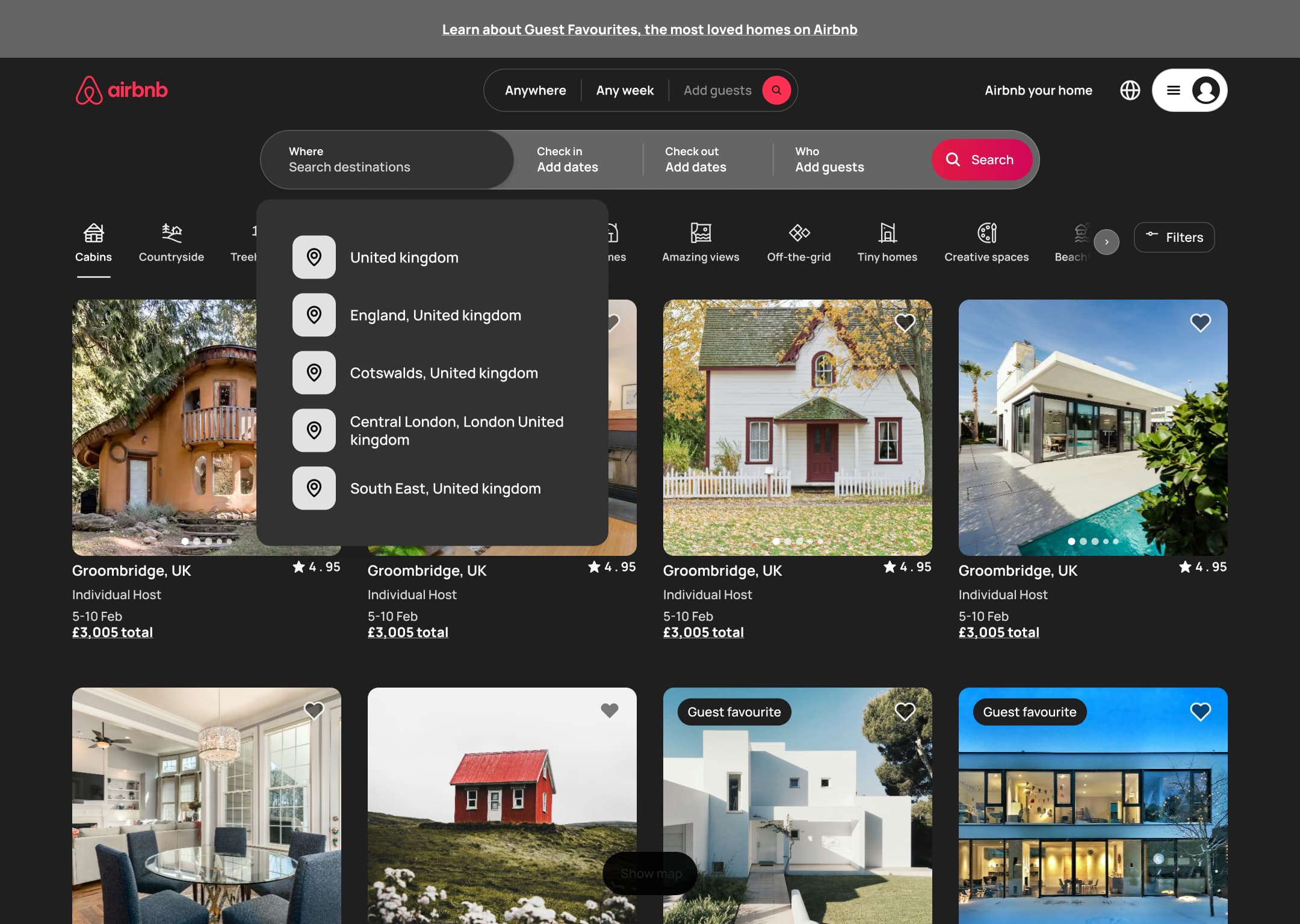Viewport: 1300px width, 924px height.
Task: Open the white cottage listing photo
Action: 797,427
